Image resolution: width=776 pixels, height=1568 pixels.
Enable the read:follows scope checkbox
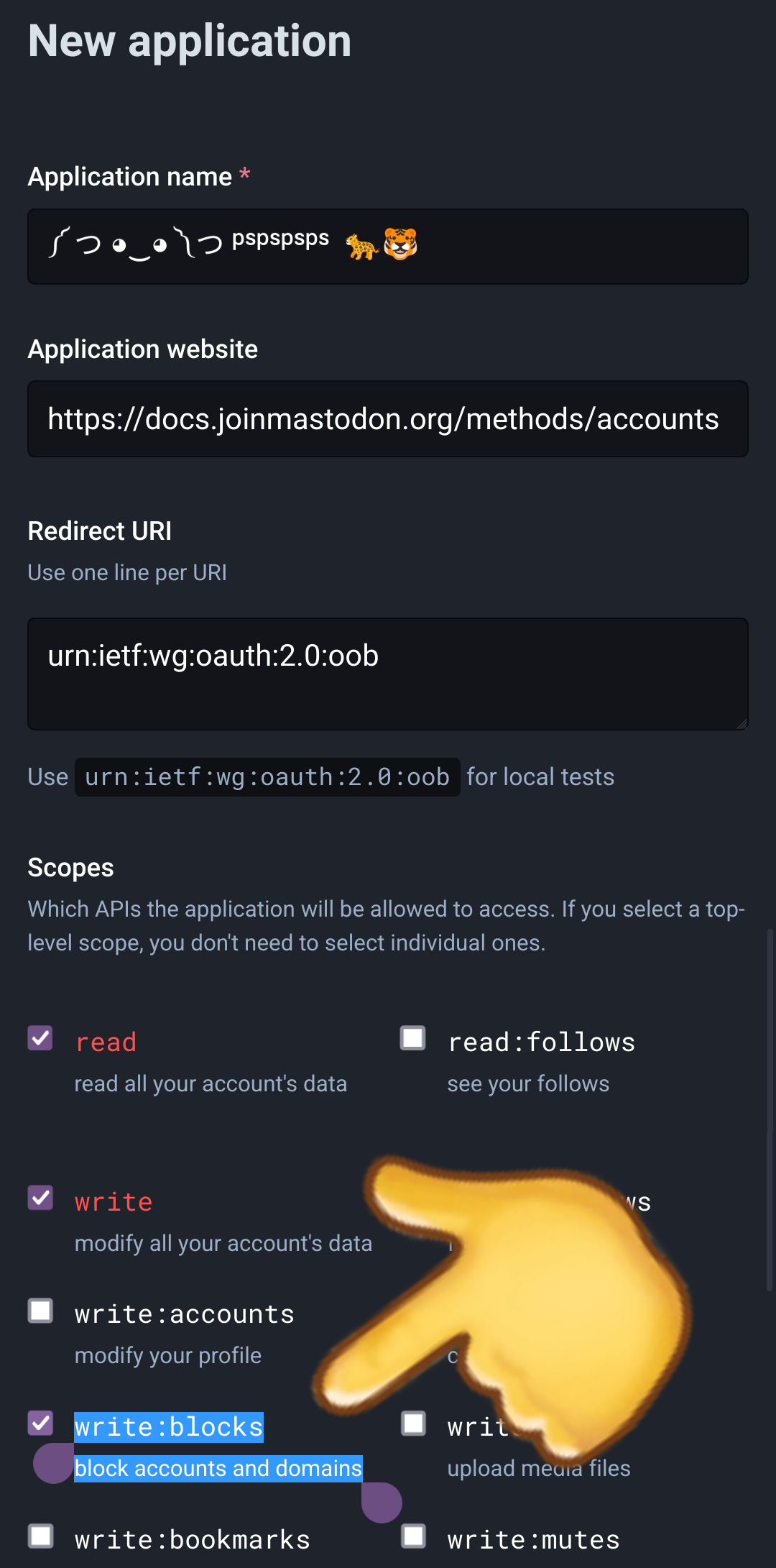point(413,1038)
